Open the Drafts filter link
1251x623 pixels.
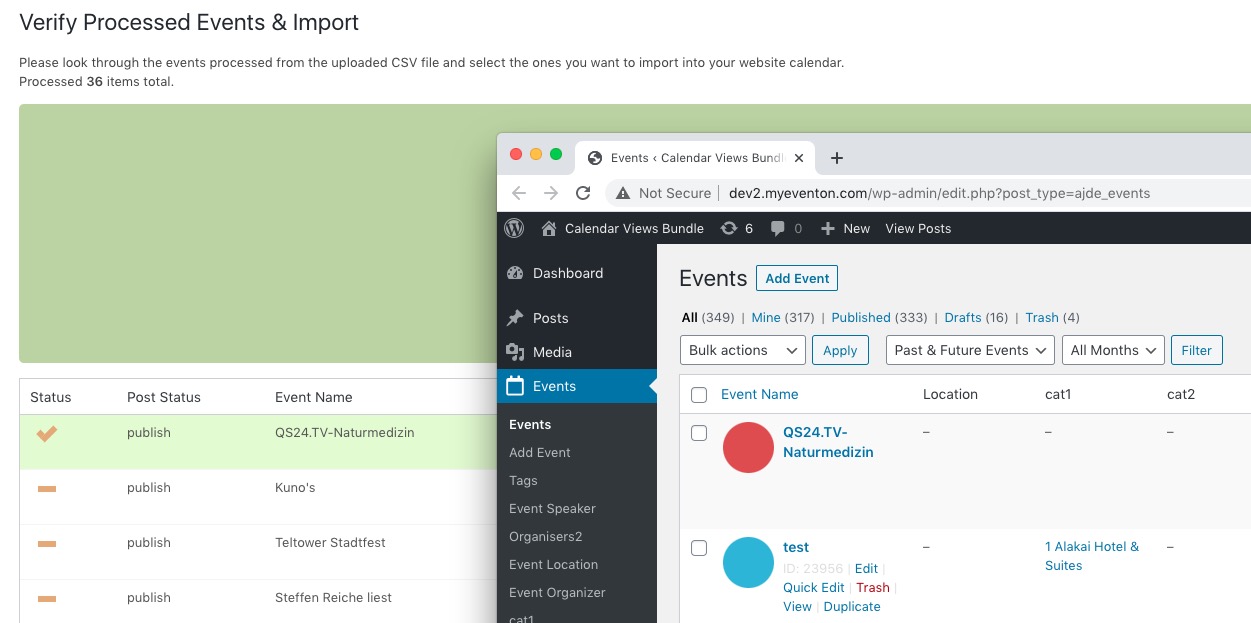(x=962, y=317)
